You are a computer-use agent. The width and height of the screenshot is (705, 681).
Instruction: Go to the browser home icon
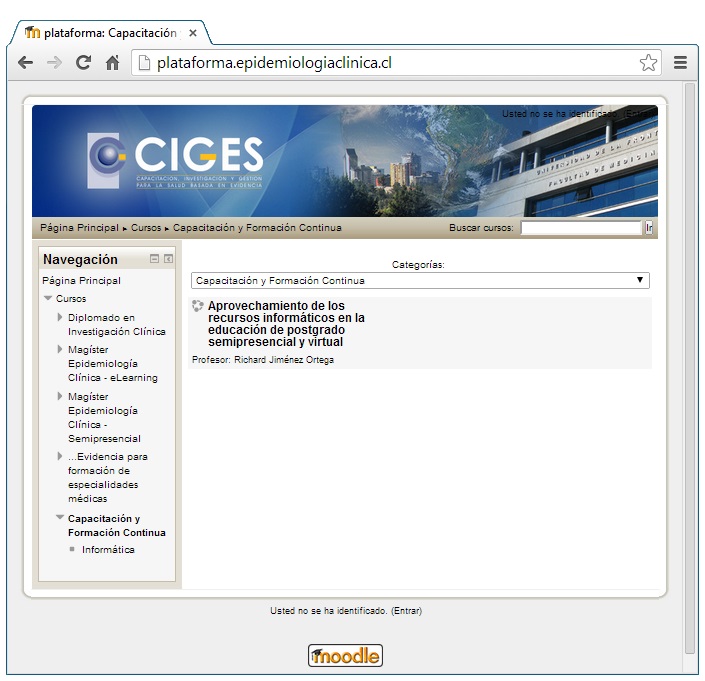pyautogui.click(x=112, y=62)
